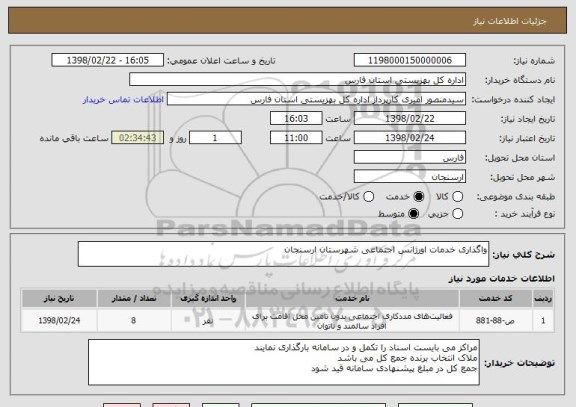576x407 pixels.
Task: Click validity time field 11:00
Action: 296,138
